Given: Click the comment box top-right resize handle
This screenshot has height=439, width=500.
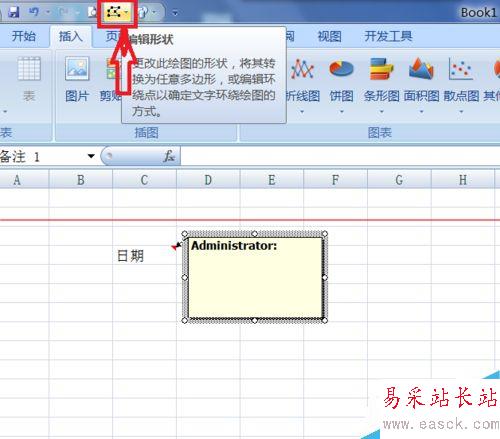Looking at the screenshot, I should click(325, 234).
